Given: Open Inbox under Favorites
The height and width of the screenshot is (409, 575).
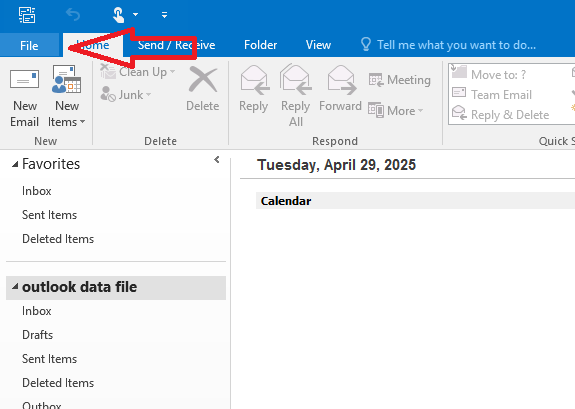Looking at the screenshot, I should (37, 191).
